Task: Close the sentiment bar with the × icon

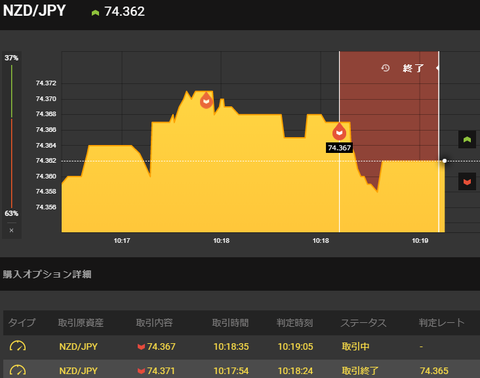Action: coord(11,230)
